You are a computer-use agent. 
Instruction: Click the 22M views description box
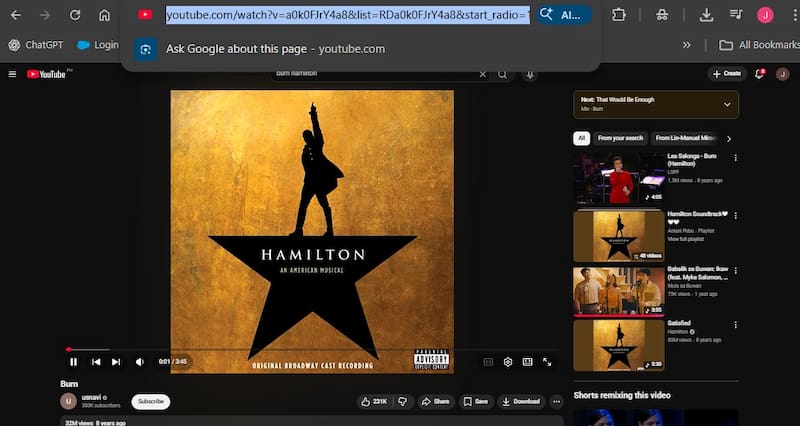(311, 422)
